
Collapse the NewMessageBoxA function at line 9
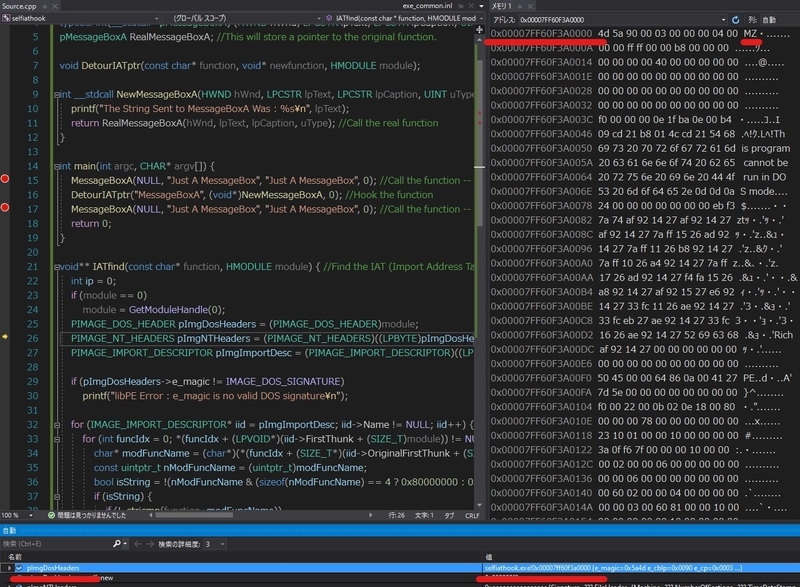point(57,95)
